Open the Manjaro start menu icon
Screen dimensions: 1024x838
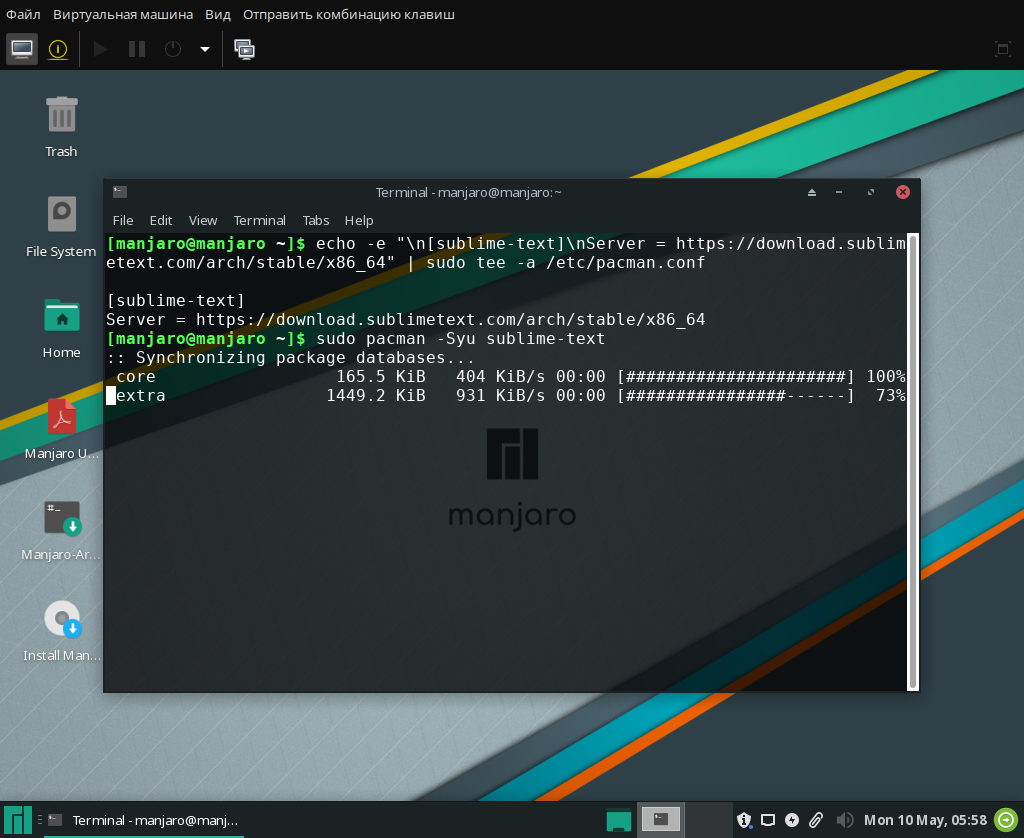(x=17, y=820)
